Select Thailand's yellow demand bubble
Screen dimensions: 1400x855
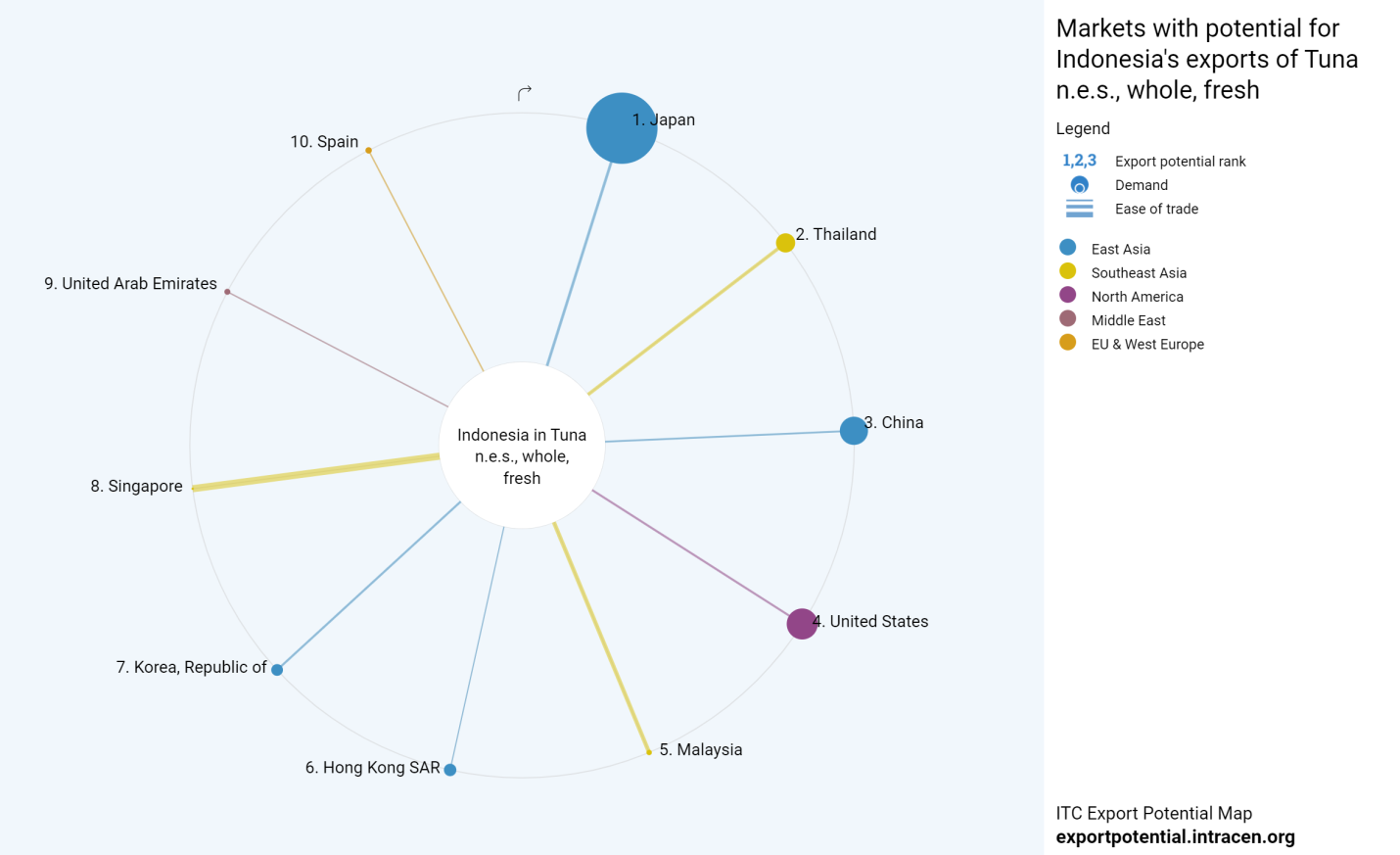point(785,243)
